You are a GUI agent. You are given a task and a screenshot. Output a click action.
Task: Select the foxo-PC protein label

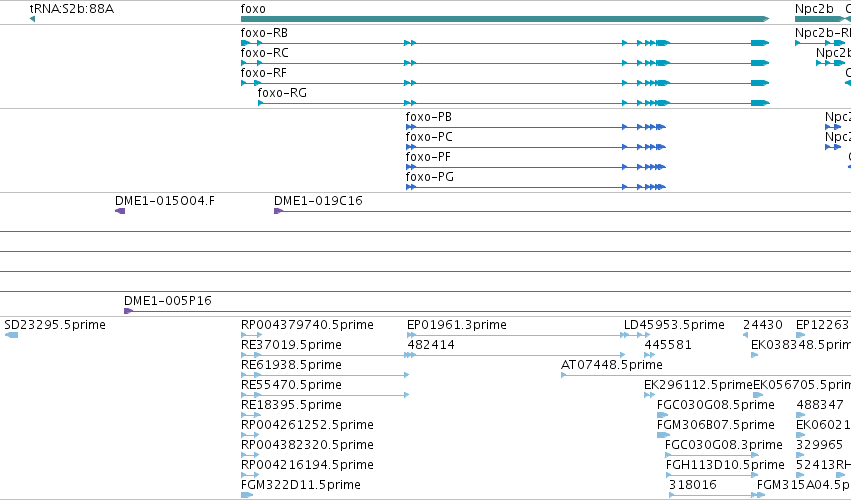tap(429, 137)
